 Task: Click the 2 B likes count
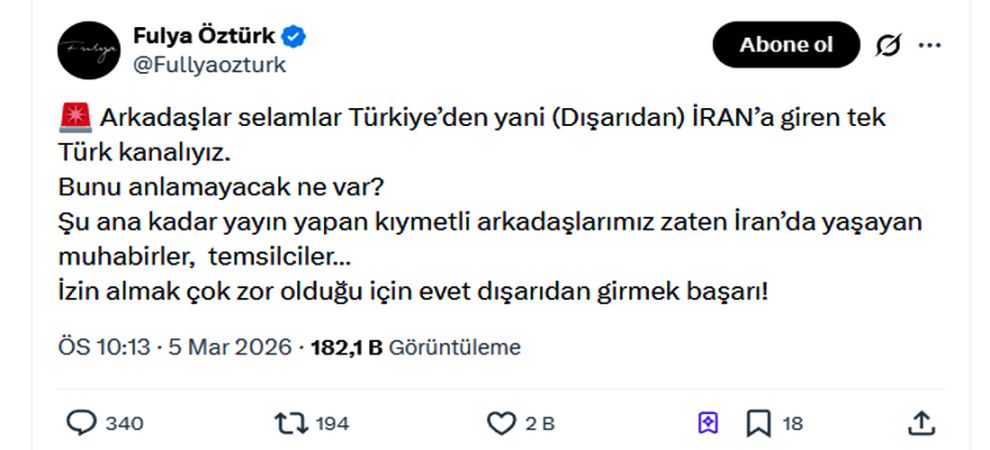tap(540, 424)
